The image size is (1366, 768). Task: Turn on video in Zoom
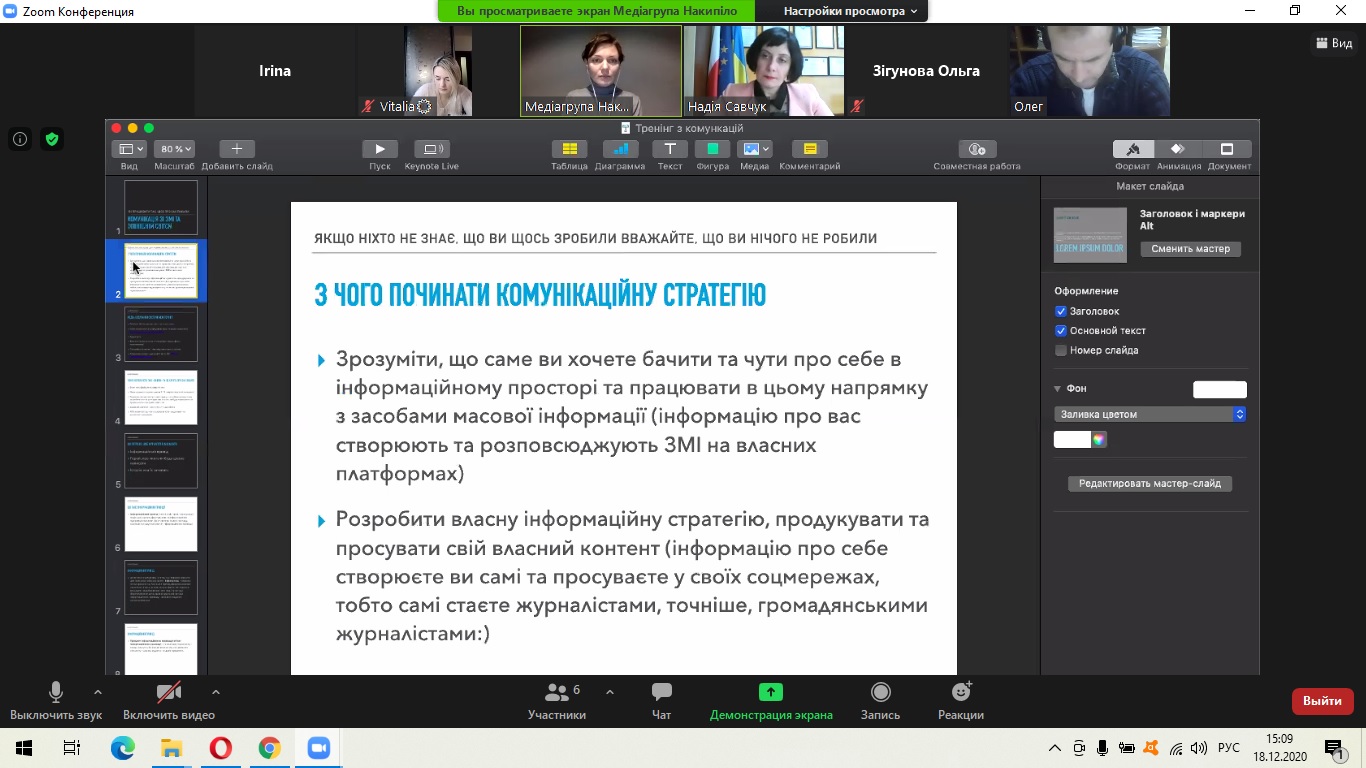coord(169,693)
